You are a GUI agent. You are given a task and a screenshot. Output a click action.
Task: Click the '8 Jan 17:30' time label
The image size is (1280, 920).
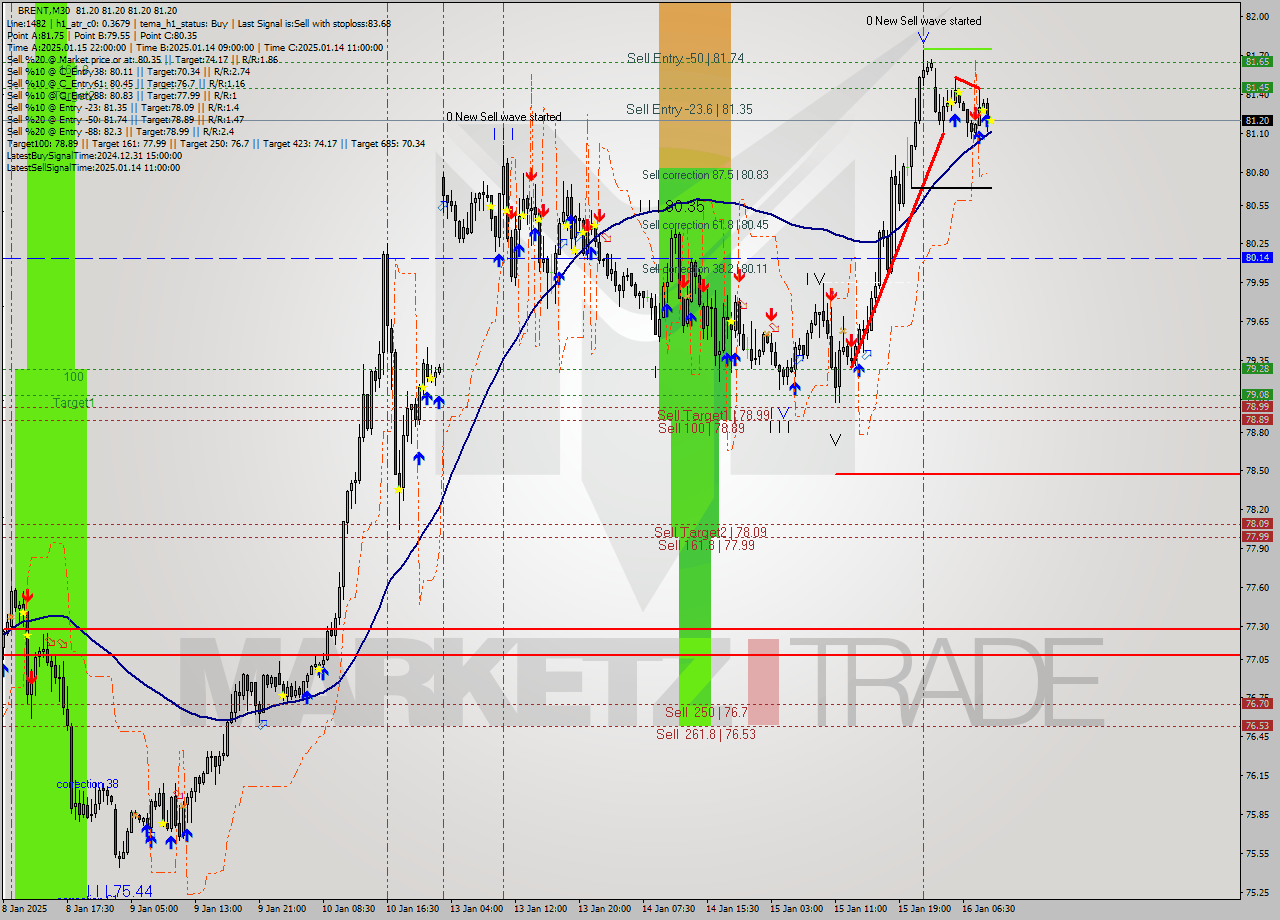[89, 909]
